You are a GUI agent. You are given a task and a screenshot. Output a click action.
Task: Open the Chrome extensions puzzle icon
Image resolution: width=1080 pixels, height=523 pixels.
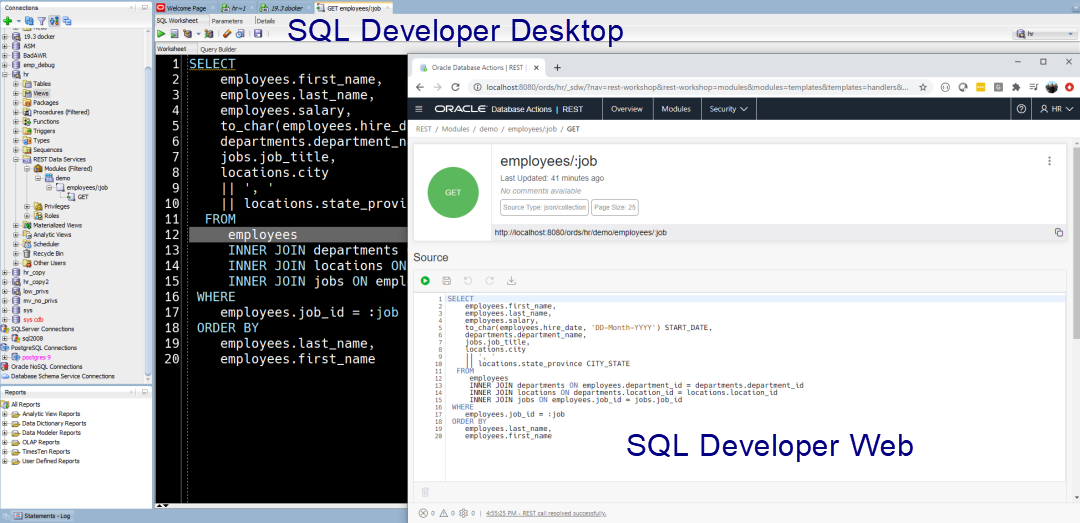tap(1015, 88)
